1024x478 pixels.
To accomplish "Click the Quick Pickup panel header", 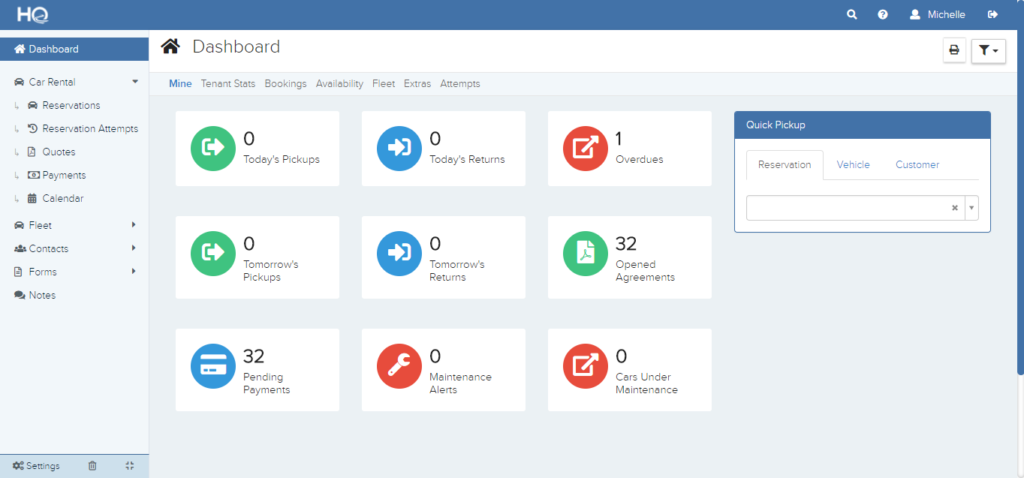I will pos(862,125).
